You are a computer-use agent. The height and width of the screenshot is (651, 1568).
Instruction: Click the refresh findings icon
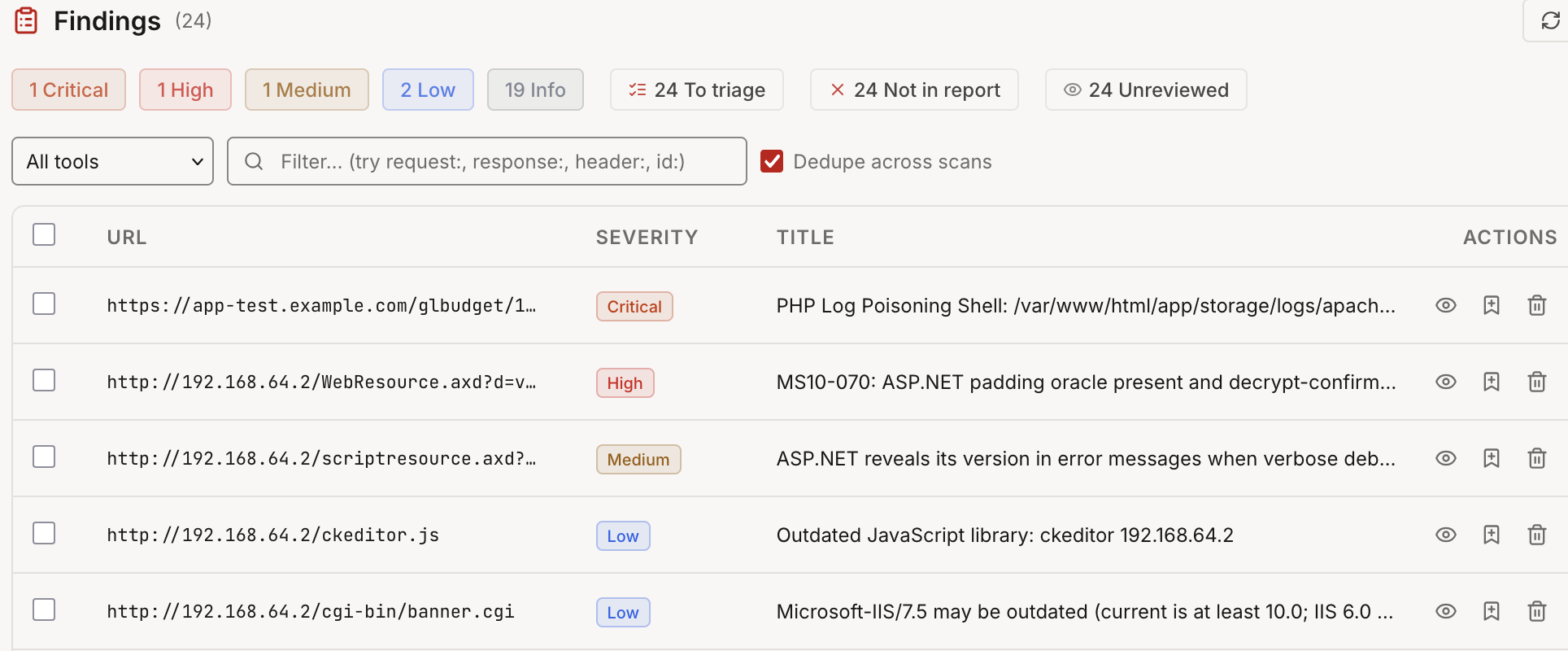click(1550, 20)
